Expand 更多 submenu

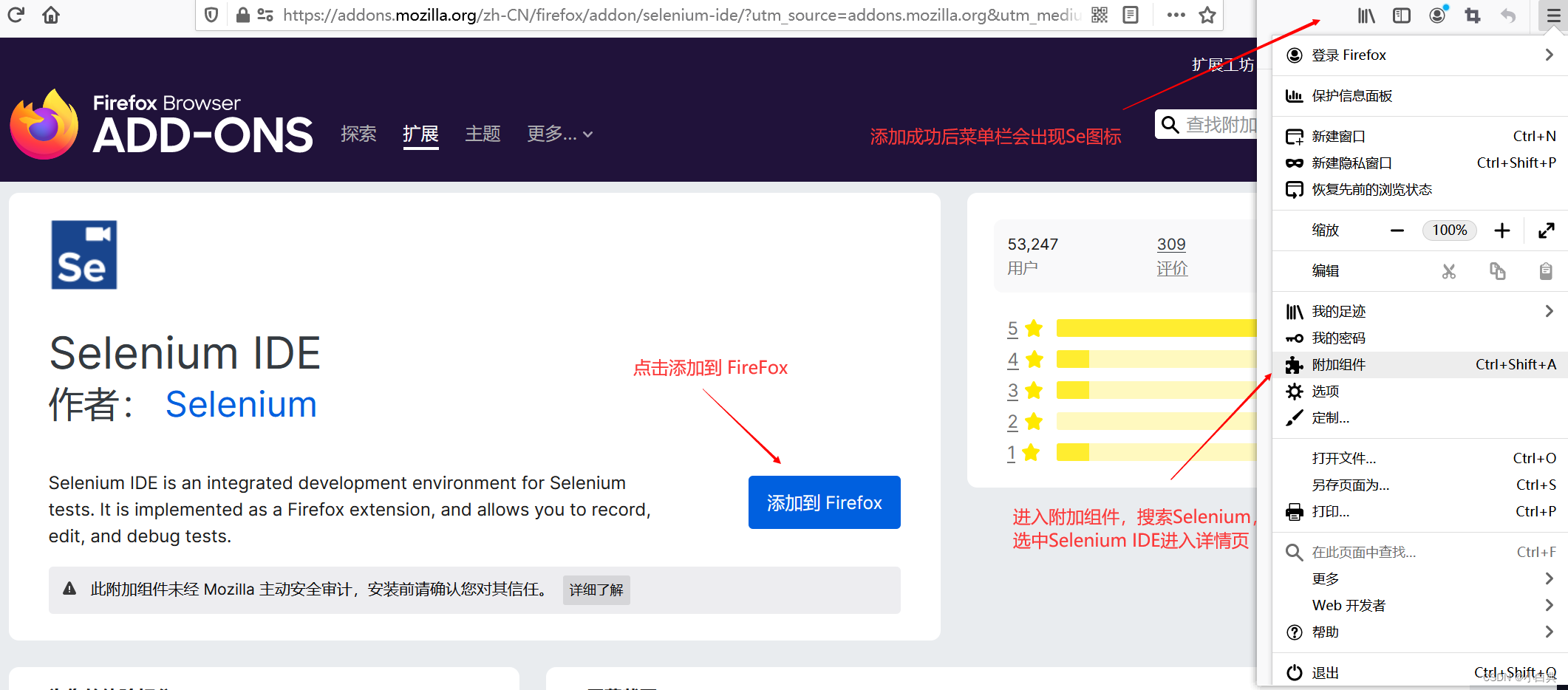pyautogui.click(x=1419, y=579)
